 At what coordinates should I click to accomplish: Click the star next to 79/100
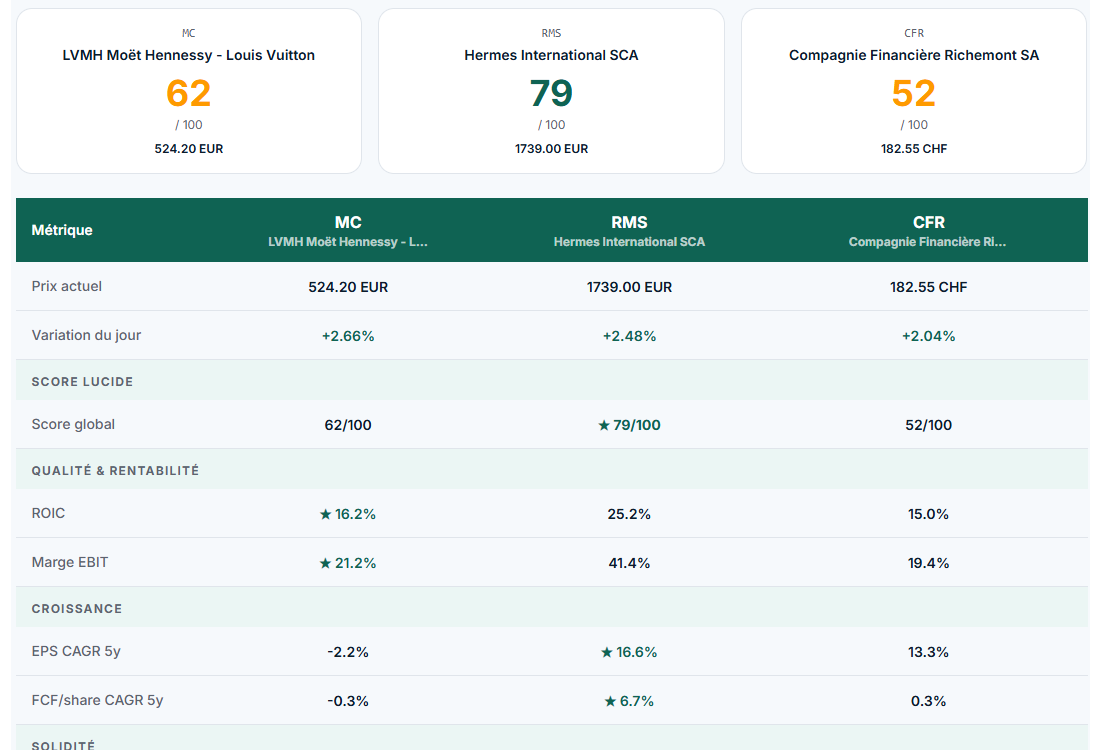click(603, 425)
